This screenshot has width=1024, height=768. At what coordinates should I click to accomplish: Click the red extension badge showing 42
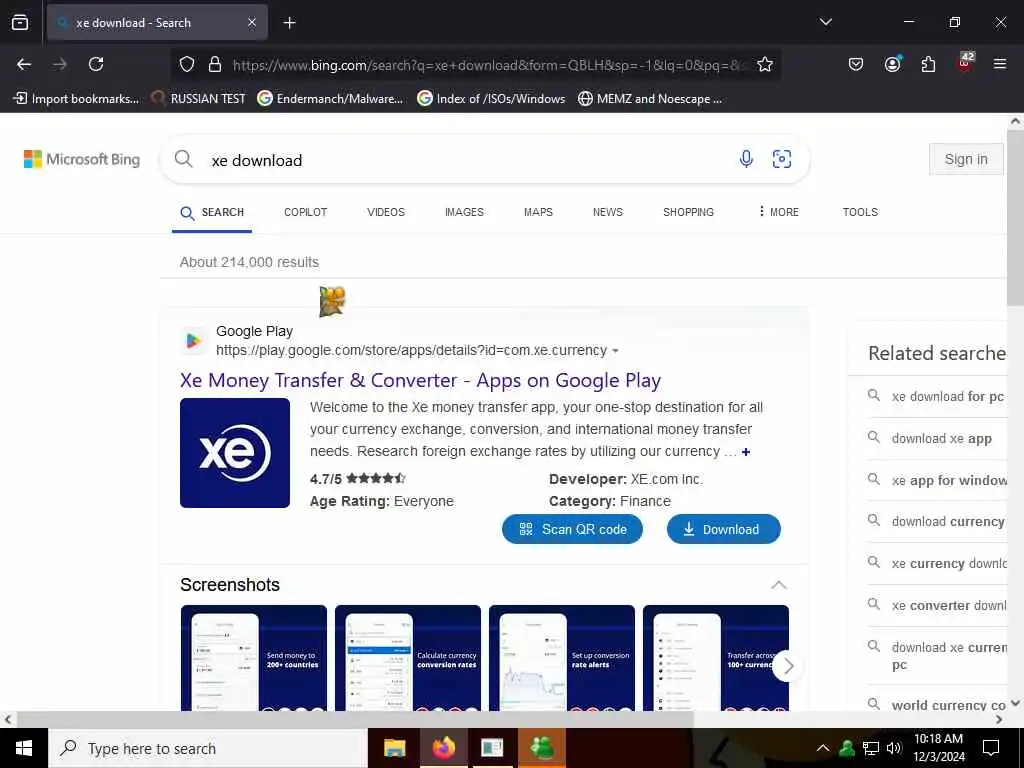pos(965,62)
